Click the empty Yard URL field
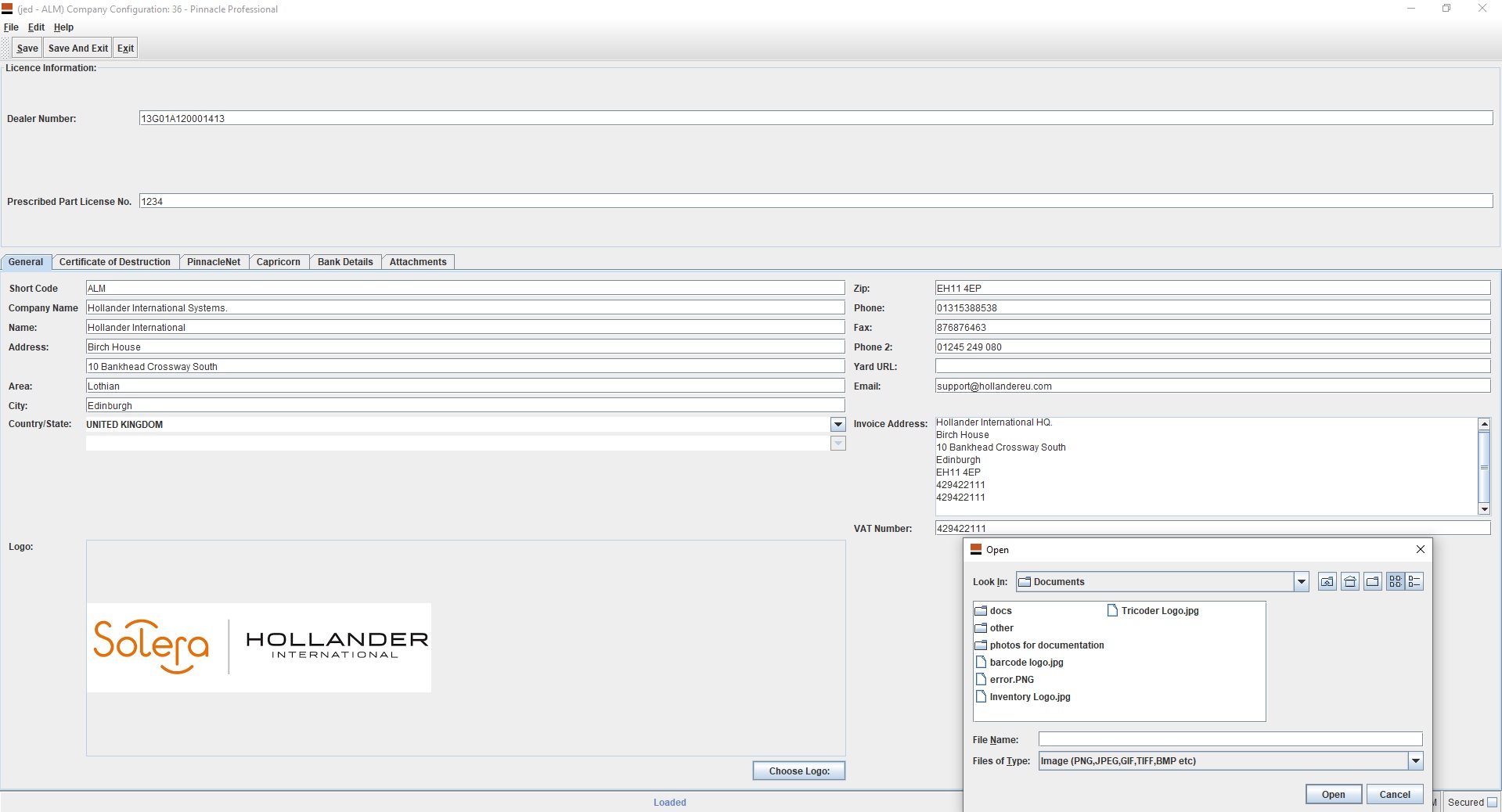 point(1212,366)
